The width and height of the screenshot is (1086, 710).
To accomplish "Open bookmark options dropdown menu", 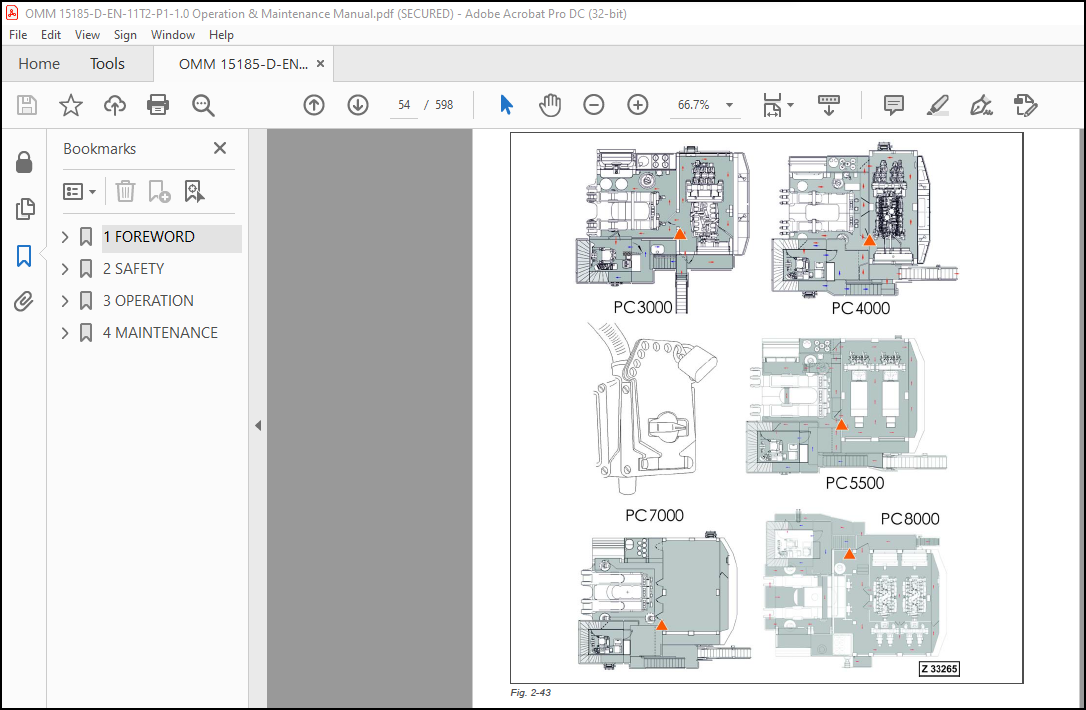I will pyautogui.click(x=79, y=191).
